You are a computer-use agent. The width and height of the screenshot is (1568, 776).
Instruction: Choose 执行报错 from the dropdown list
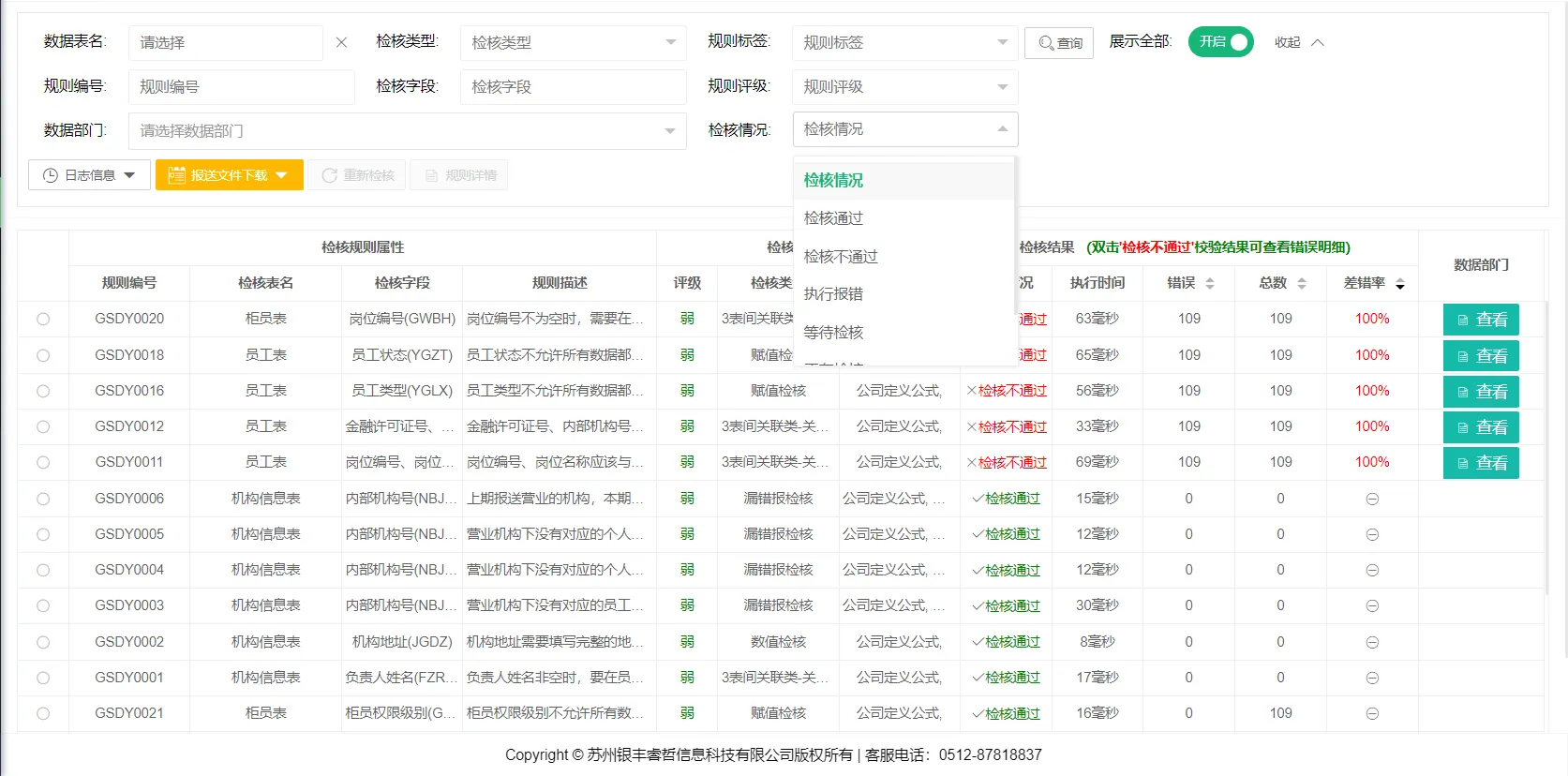(833, 294)
